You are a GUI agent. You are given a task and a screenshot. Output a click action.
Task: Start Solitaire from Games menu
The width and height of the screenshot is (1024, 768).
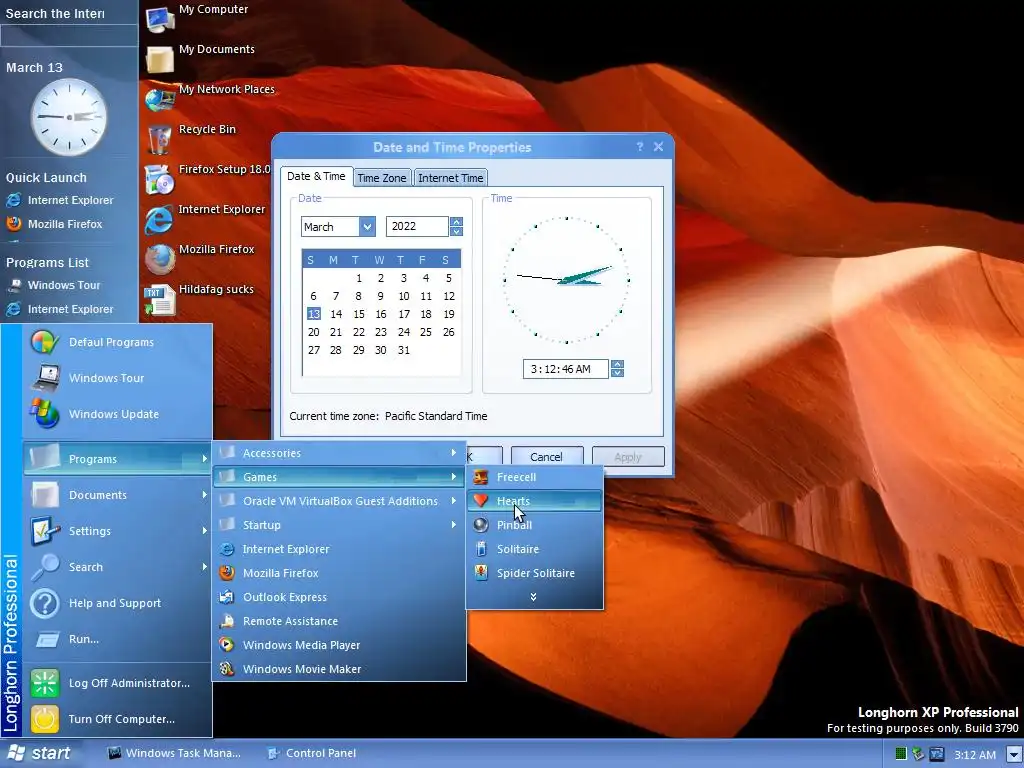point(535,549)
